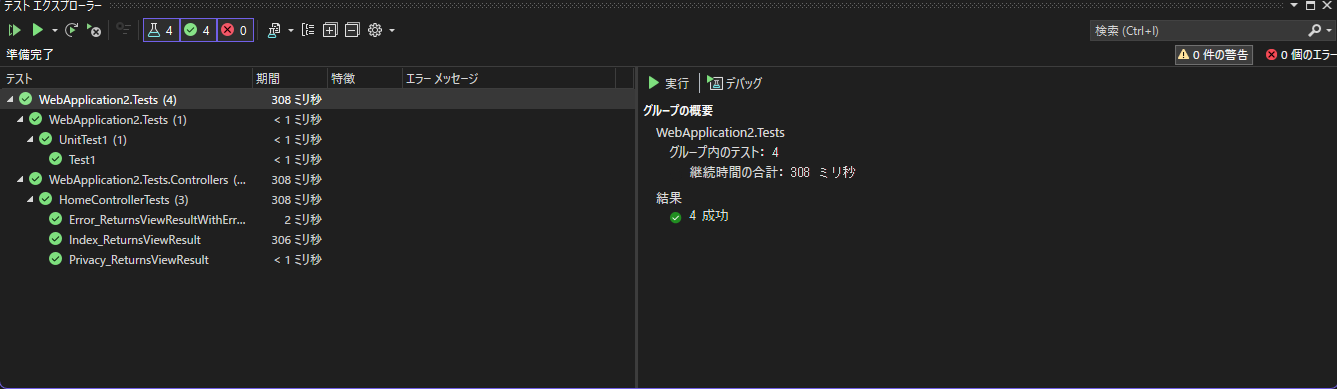
Task: Click the passed icon of Index_ReturnsViewResult
Action: coord(56,239)
